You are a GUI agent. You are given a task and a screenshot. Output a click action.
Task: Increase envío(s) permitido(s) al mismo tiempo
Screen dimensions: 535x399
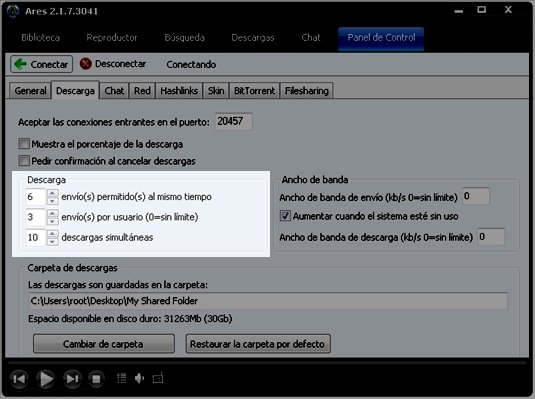[52, 193]
